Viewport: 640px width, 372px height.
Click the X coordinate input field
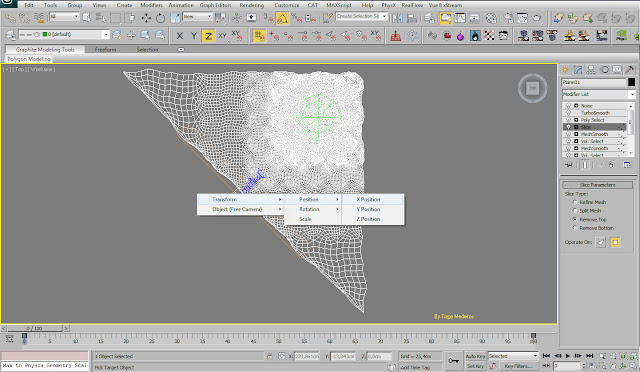[307, 356]
